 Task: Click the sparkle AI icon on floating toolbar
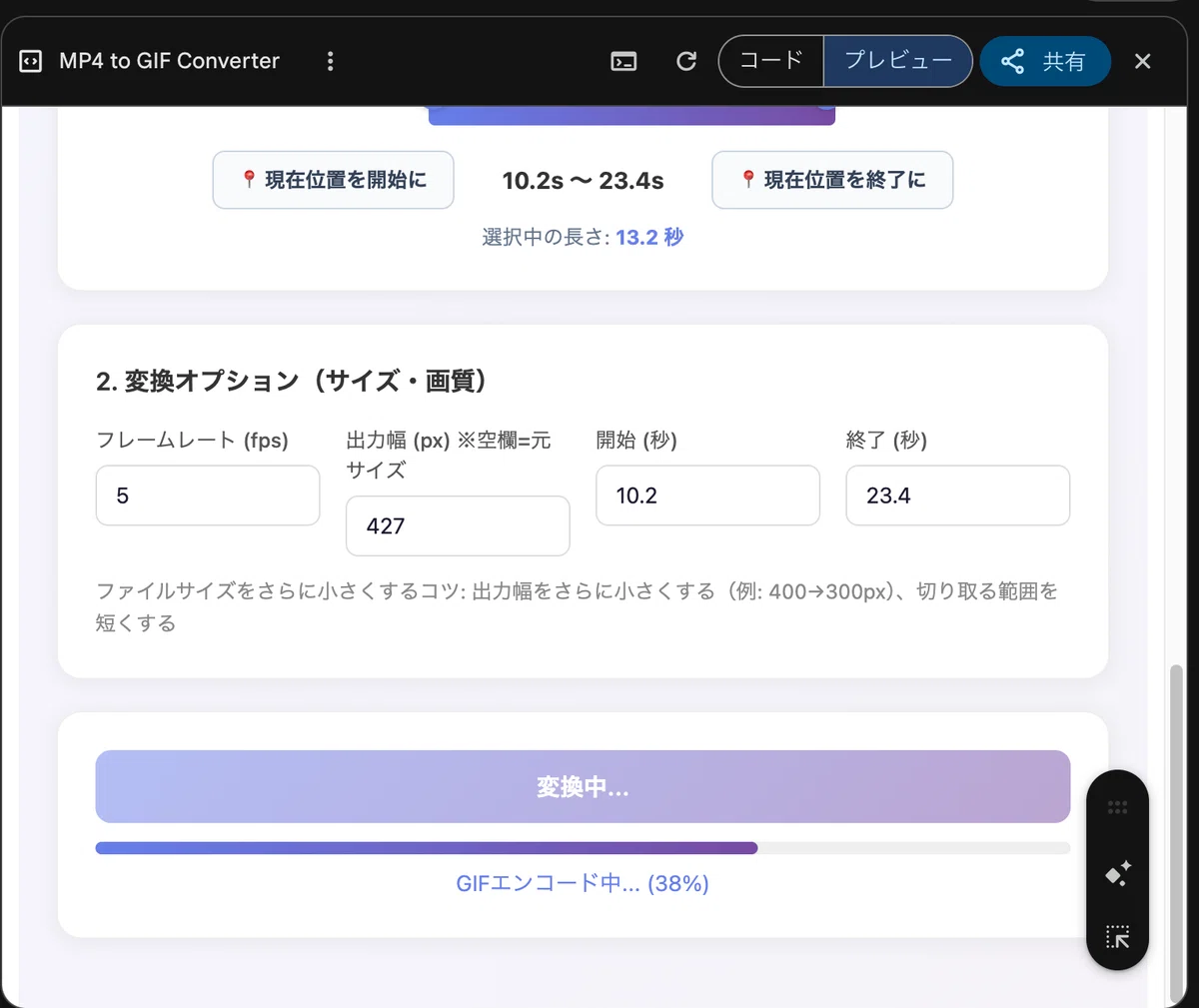(1117, 873)
